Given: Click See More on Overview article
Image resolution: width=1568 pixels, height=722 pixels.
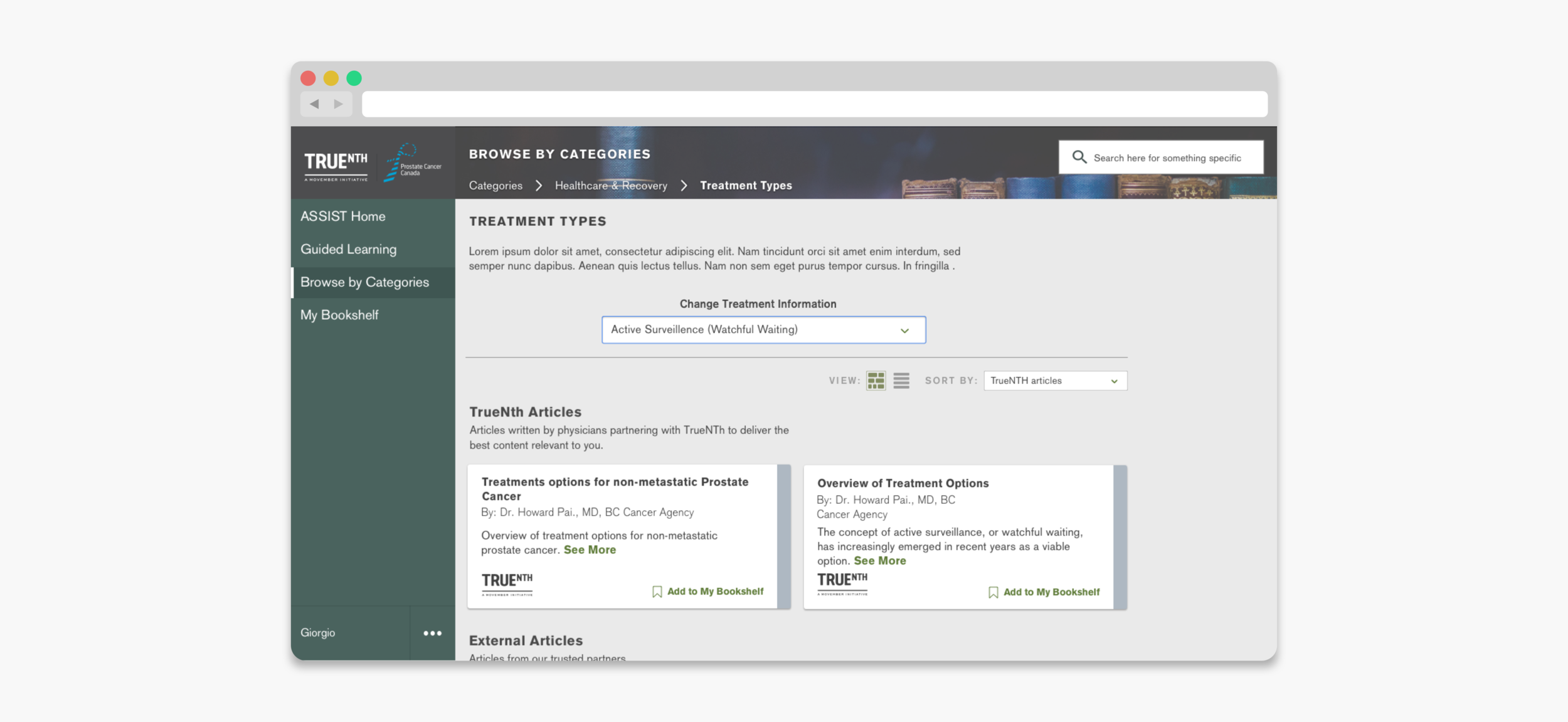Looking at the screenshot, I should point(879,561).
